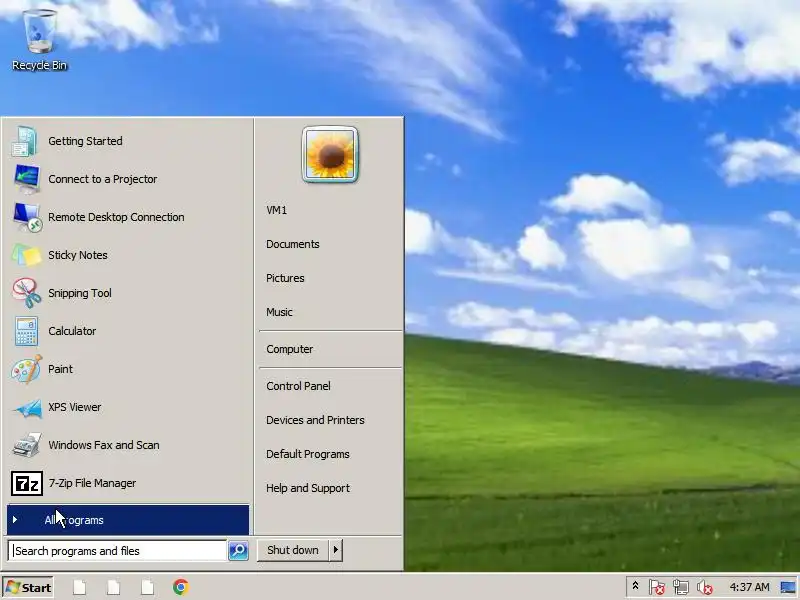Click the first blank document taskbar icon
The height and width of the screenshot is (600, 800).
[80, 587]
